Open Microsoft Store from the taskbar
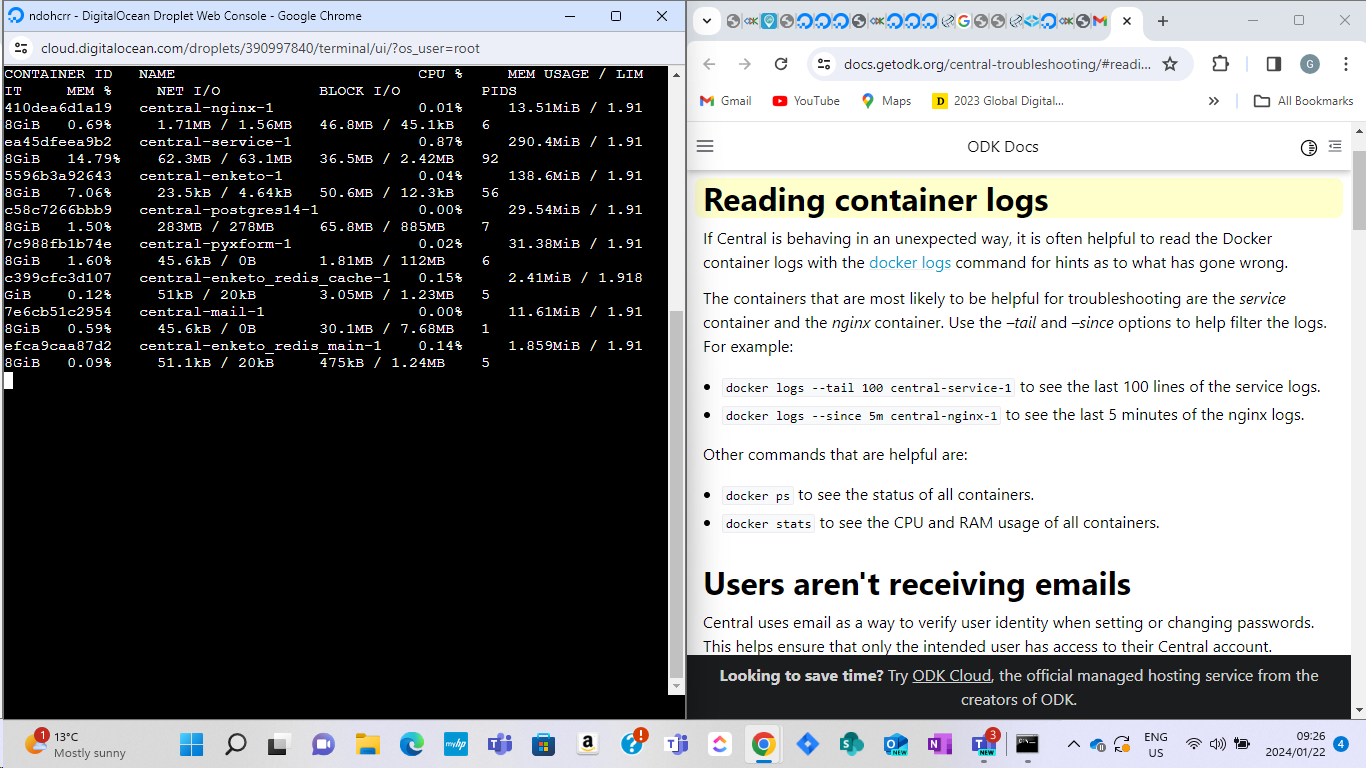The height and width of the screenshot is (768, 1366). coord(543,744)
